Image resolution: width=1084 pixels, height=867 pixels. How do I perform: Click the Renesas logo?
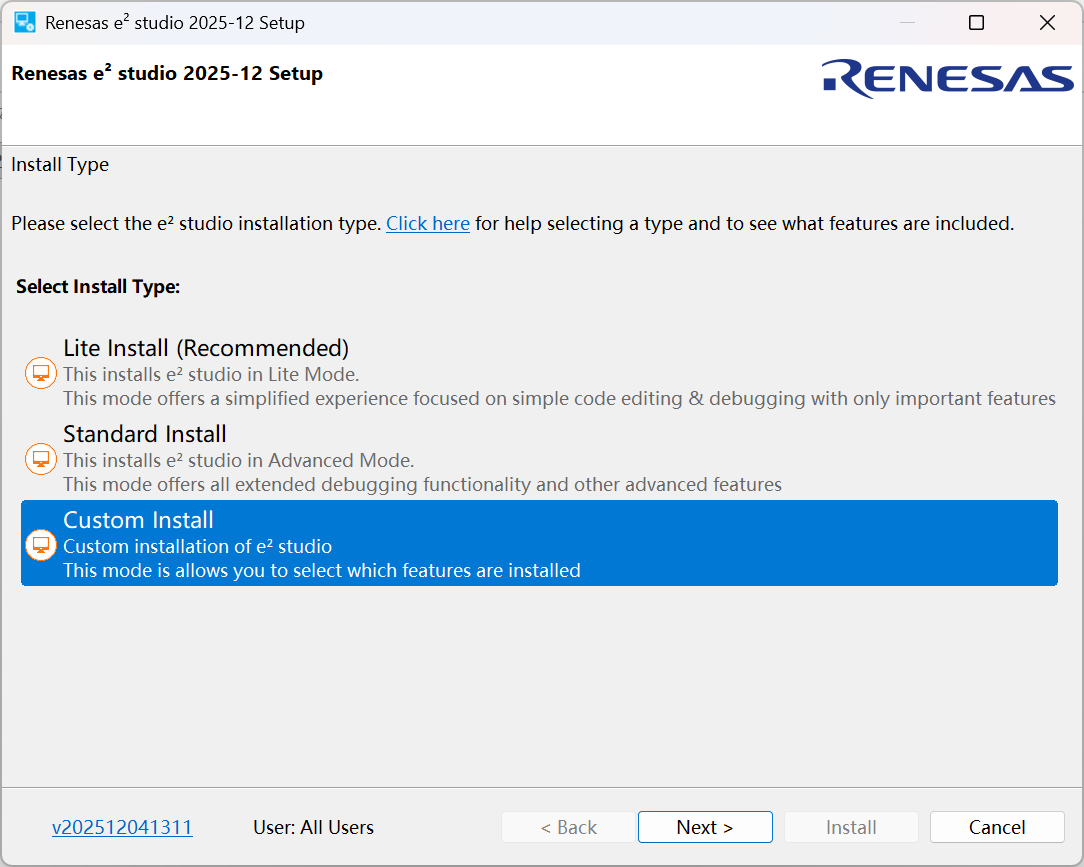947,79
